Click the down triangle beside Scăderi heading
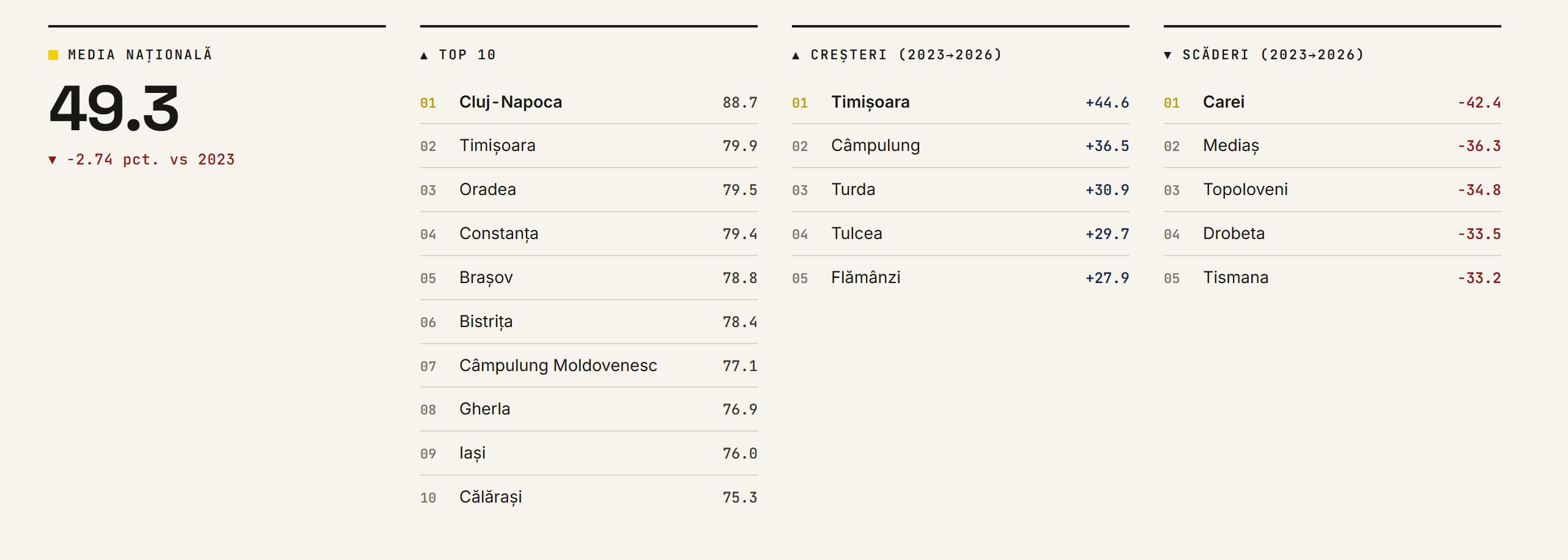Image resolution: width=1568 pixels, height=560 pixels. tap(1167, 56)
